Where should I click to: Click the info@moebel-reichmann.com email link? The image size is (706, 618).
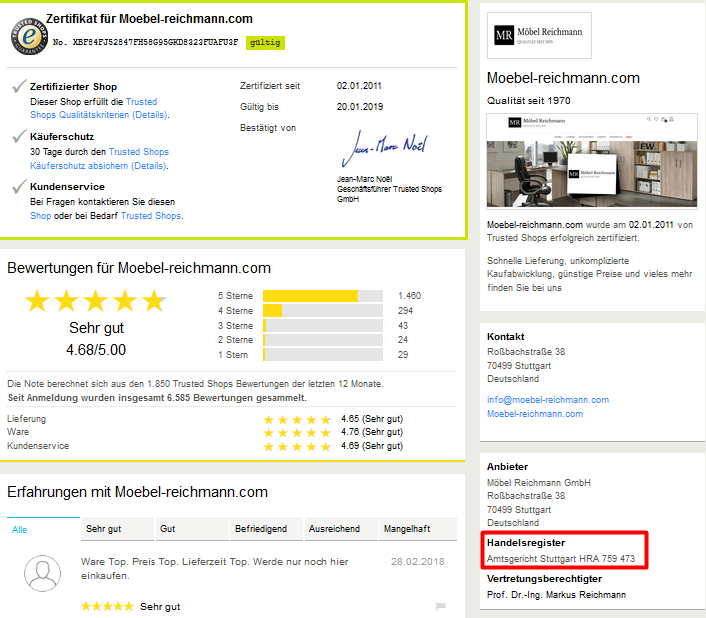[548, 400]
